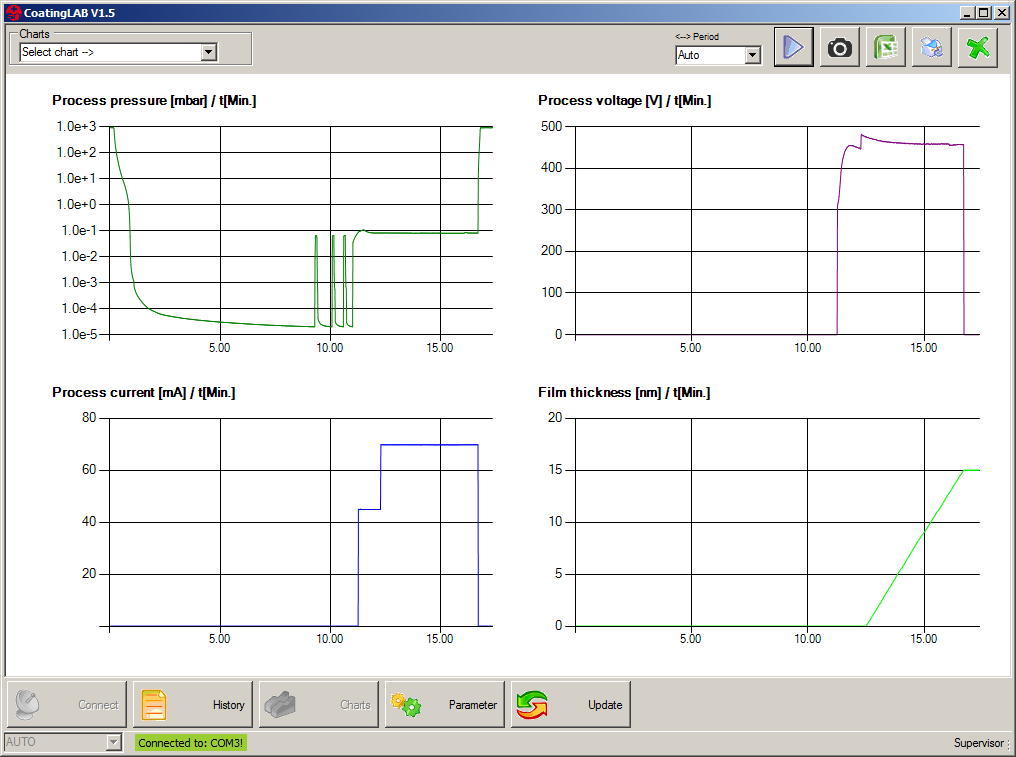Click the satellite dish Connect icon
The height and width of the screenshot is (757, 1016).
click(x=27, y=705)
